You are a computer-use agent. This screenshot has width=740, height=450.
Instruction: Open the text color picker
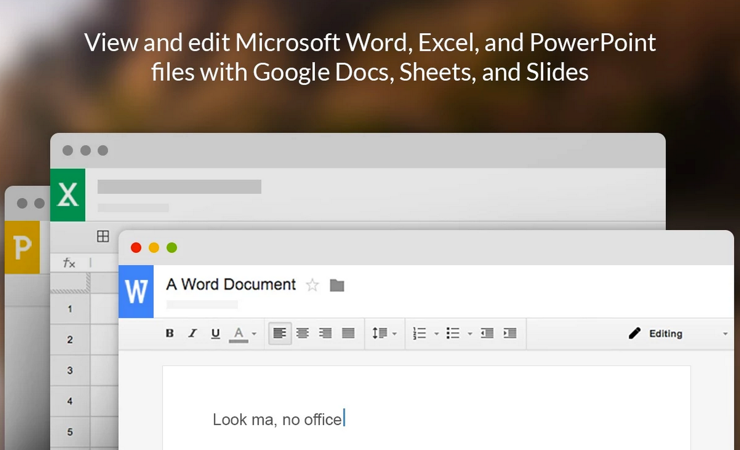(240, 333)
